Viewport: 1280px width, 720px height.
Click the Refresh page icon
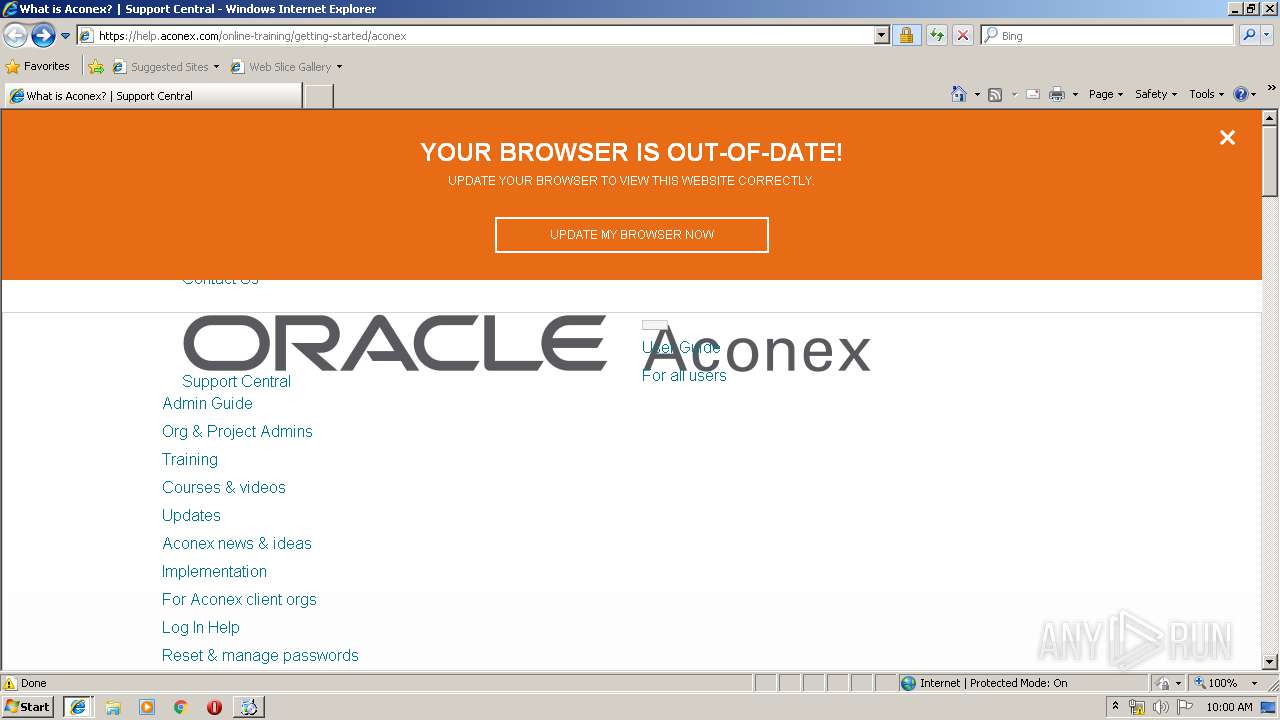click(x=936, y=36)
